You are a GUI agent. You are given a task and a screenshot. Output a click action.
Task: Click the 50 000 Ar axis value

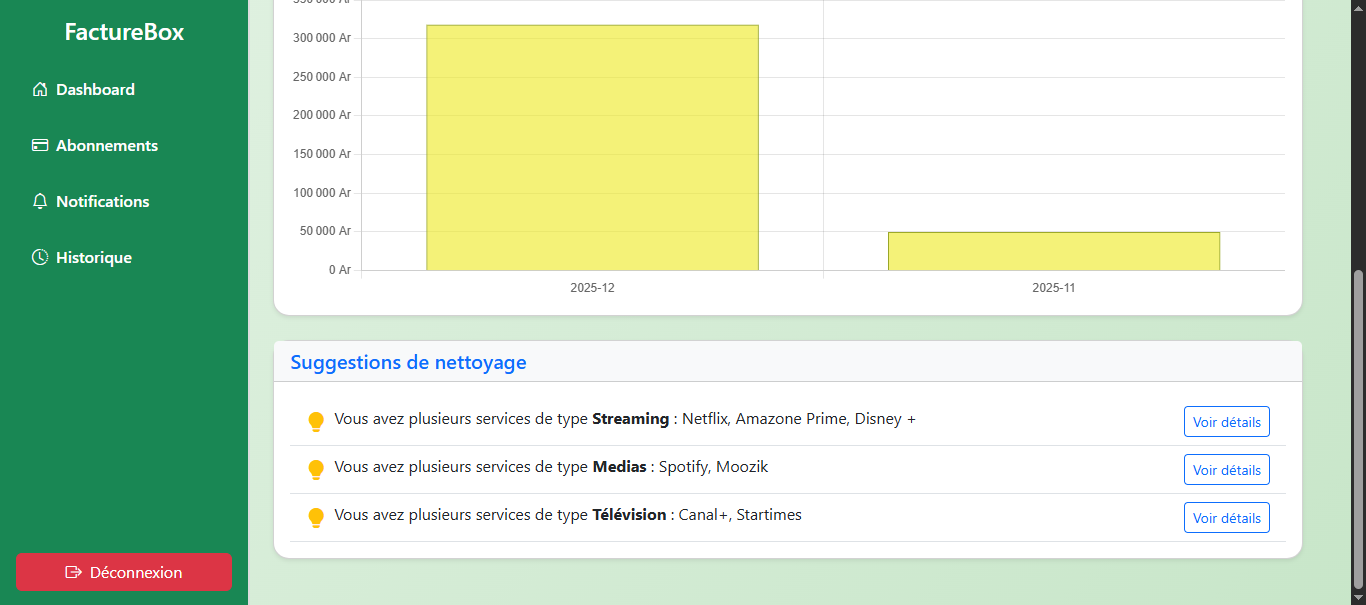point(325,231)
